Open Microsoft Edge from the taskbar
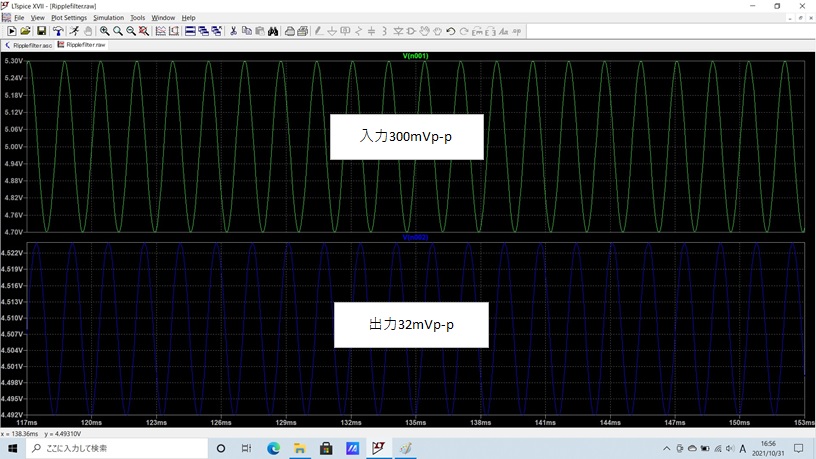Viewport: 816px width, 459px height. (273, 449)
